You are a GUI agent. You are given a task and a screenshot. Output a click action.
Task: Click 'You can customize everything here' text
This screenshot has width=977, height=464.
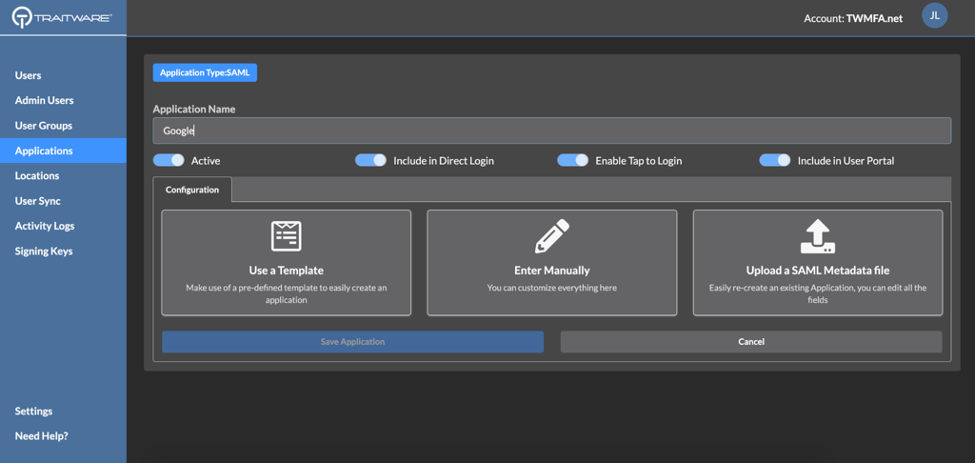[x=552, y=288]
